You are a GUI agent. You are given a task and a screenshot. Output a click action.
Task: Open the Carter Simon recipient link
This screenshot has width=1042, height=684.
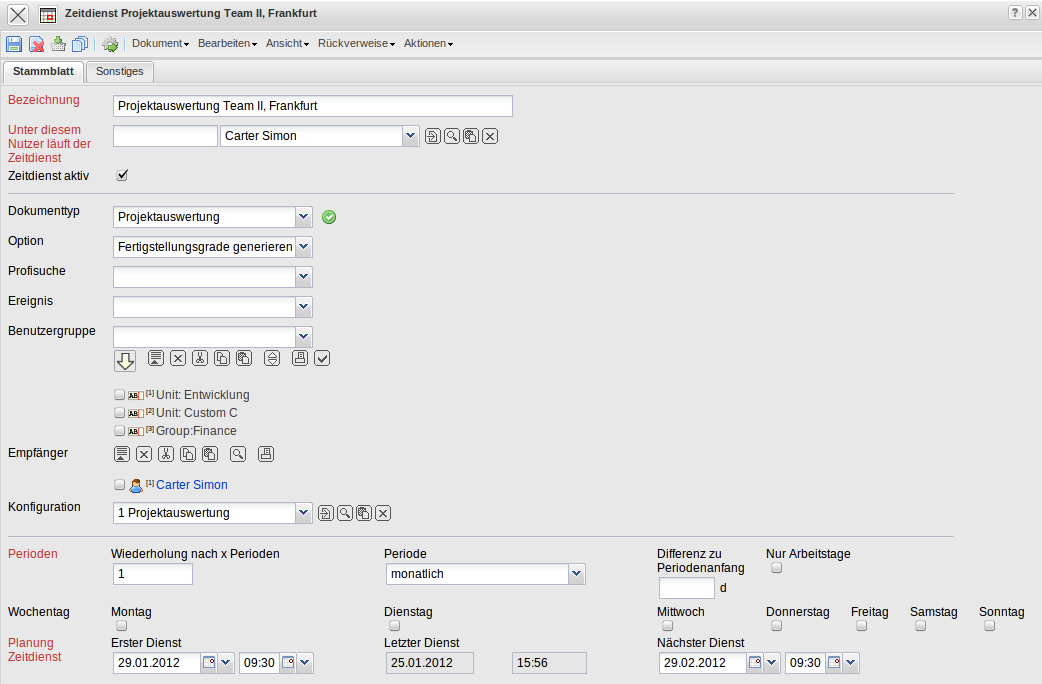191,485
